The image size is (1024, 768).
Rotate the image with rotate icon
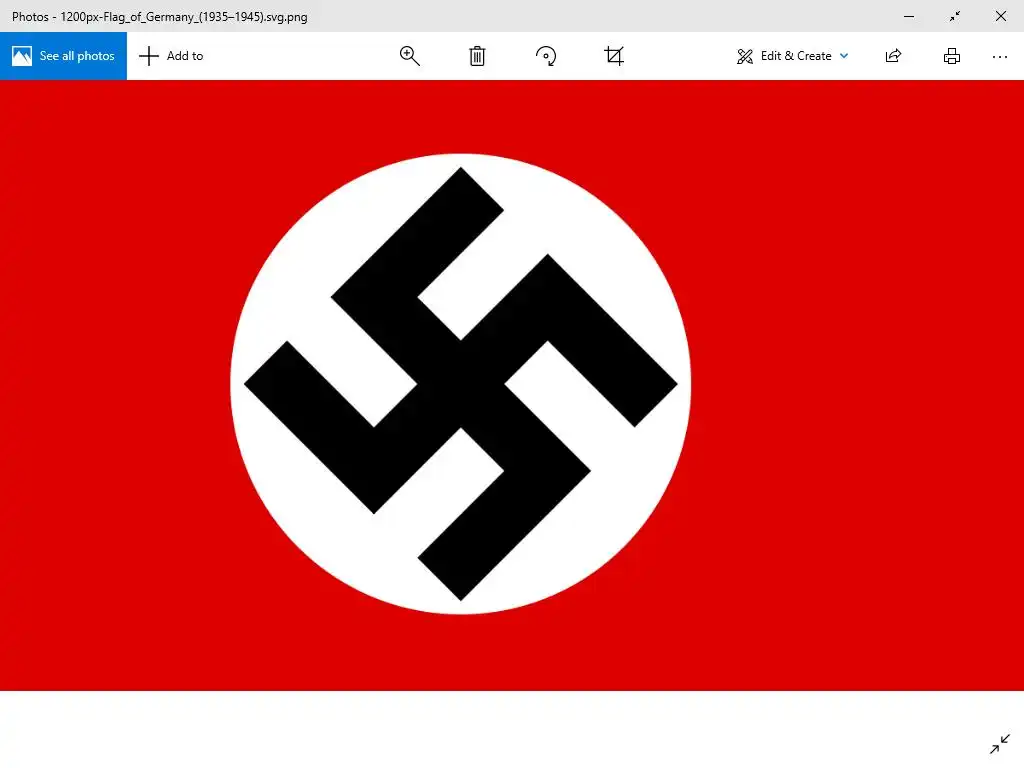pos(546,56)
